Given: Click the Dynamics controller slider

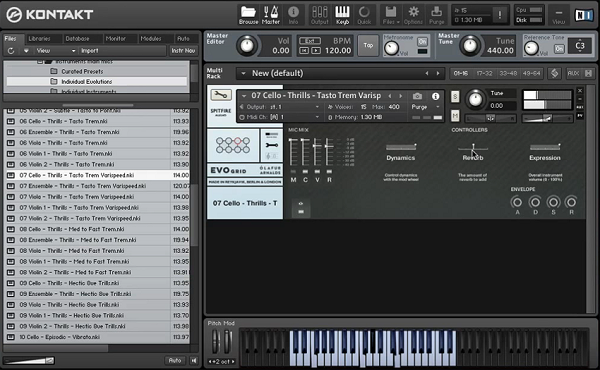Looking at the screenshot, I should 401,147.
